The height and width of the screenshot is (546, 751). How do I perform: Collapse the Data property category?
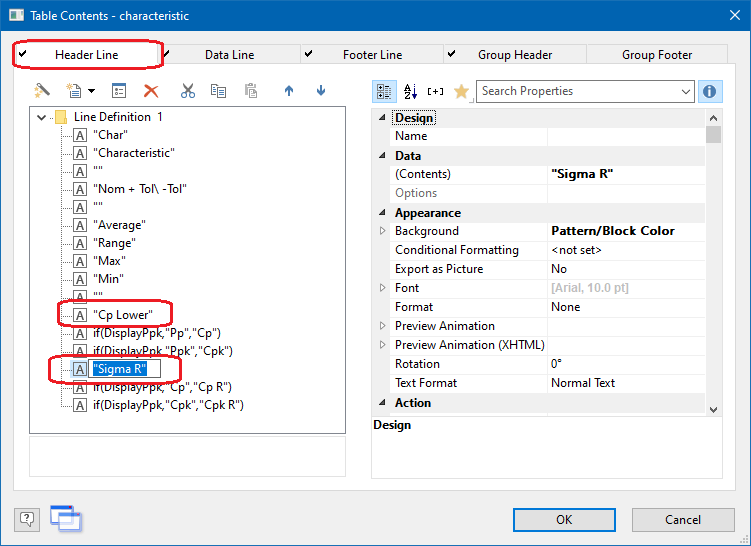pos(382,155)
